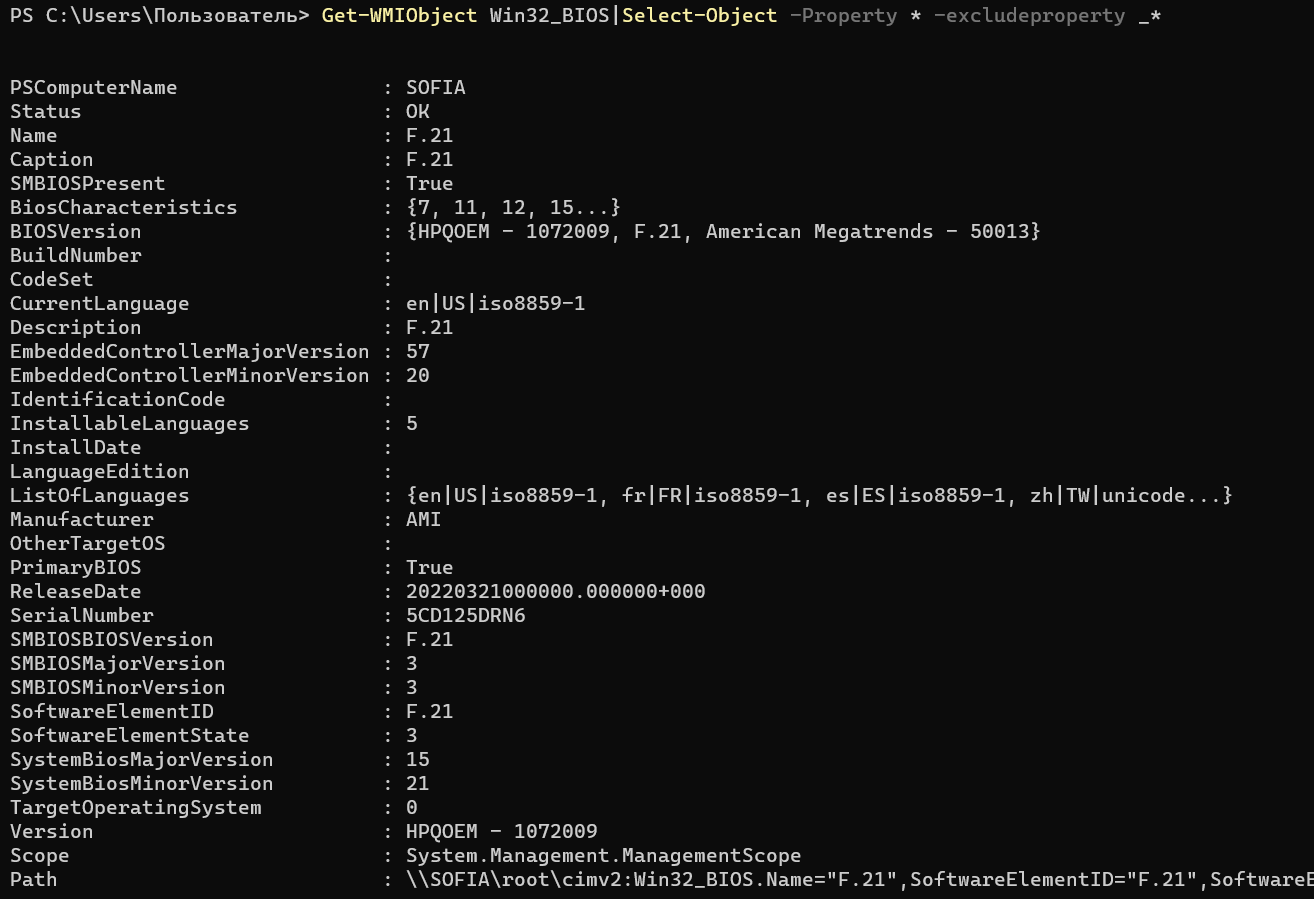The height and width of the screenshot is (899, 1314).
Task: Click the Path value starting with \\SOFIA
Action: click(x=859, y=880)
